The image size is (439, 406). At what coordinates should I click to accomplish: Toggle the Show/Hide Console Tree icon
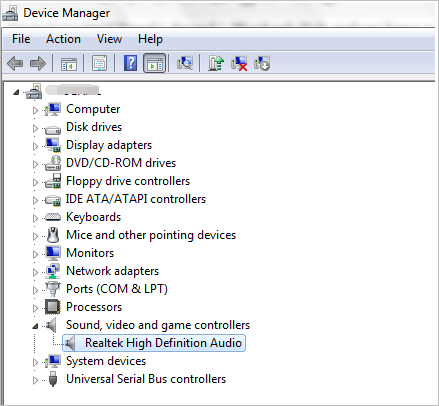[x=69, y=63]
